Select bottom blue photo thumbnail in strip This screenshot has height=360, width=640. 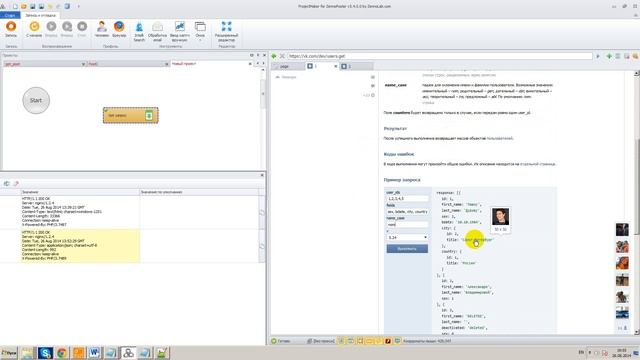622,313
